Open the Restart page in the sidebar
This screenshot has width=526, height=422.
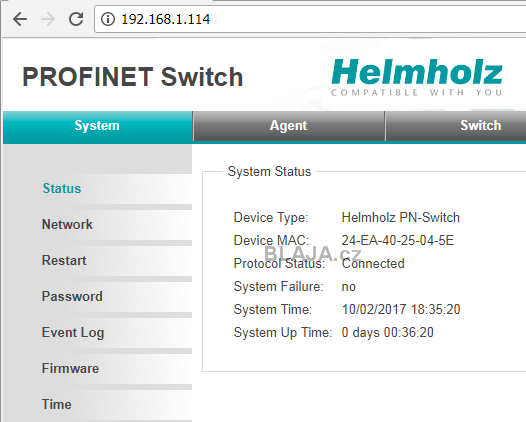[64, 261]
